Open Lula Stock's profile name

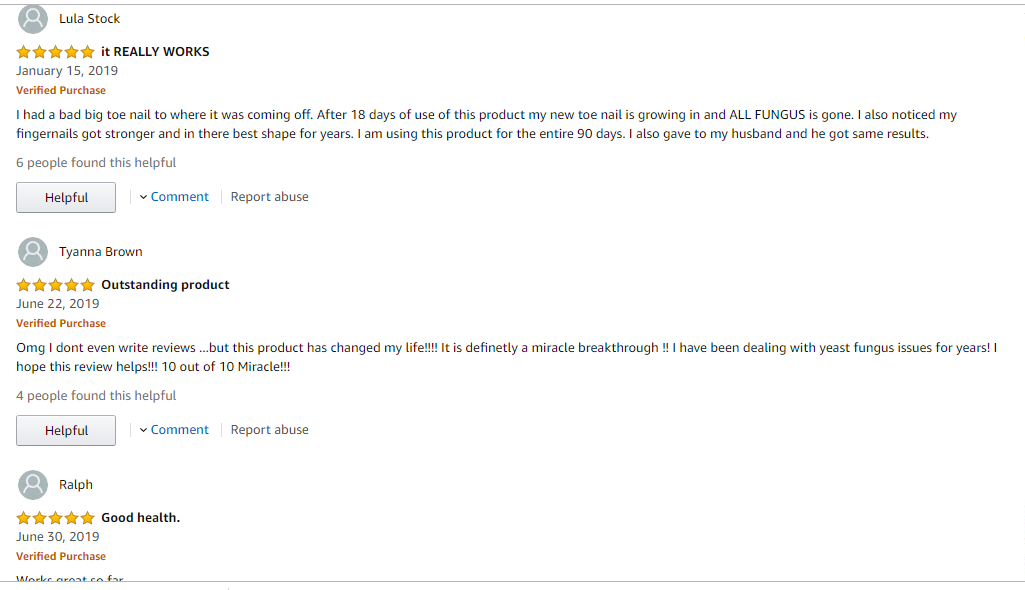coord(89,19)
